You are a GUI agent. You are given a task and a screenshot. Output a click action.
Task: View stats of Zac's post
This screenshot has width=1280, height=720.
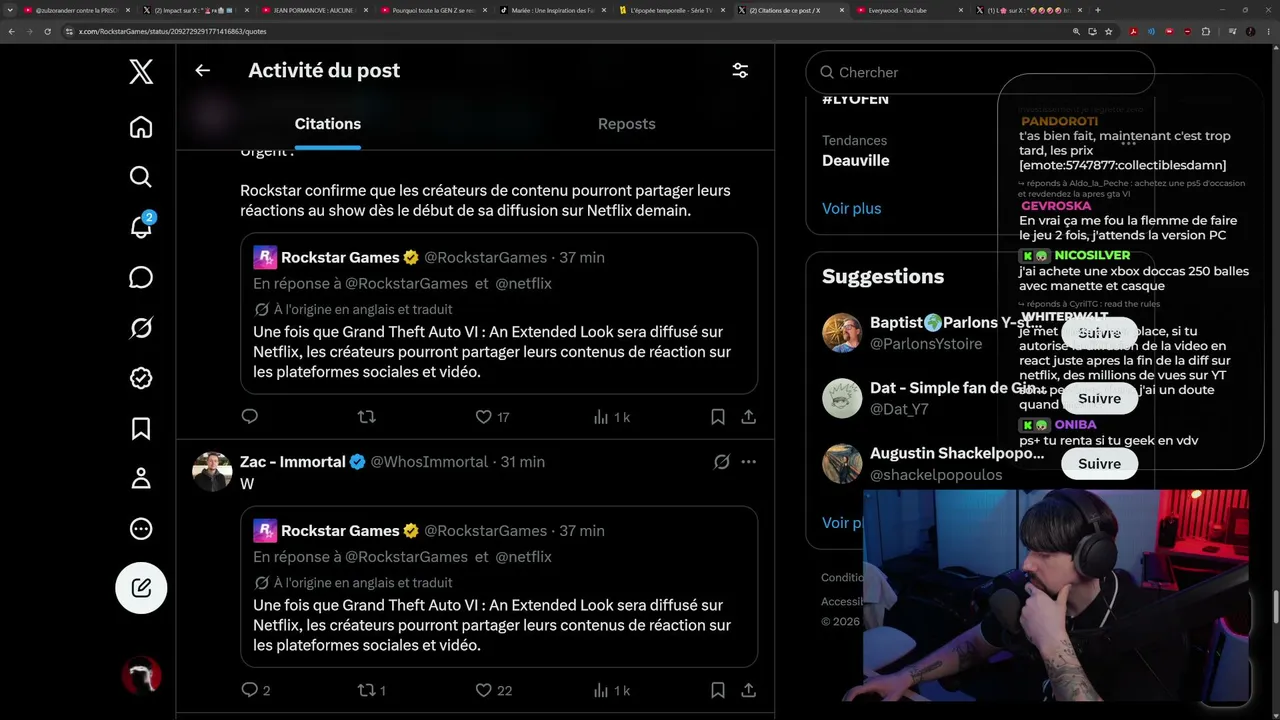pyautogui.click(x=611, y=690)
